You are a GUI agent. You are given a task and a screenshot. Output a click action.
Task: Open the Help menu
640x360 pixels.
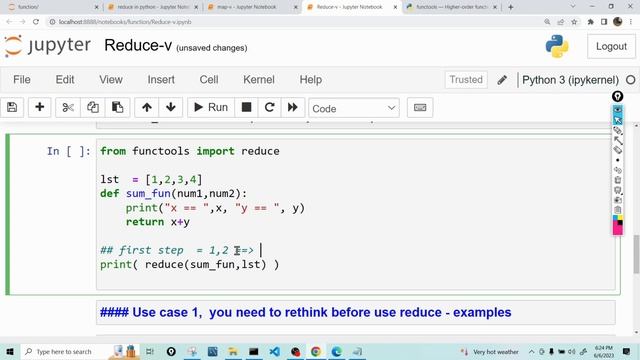point(311,80)
